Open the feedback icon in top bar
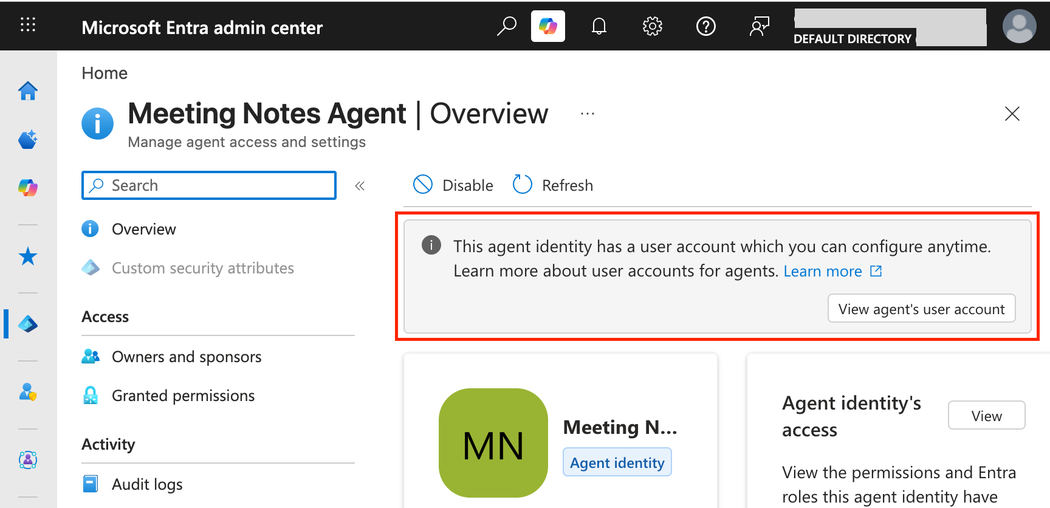1050x508 pixels. point(759,27)
